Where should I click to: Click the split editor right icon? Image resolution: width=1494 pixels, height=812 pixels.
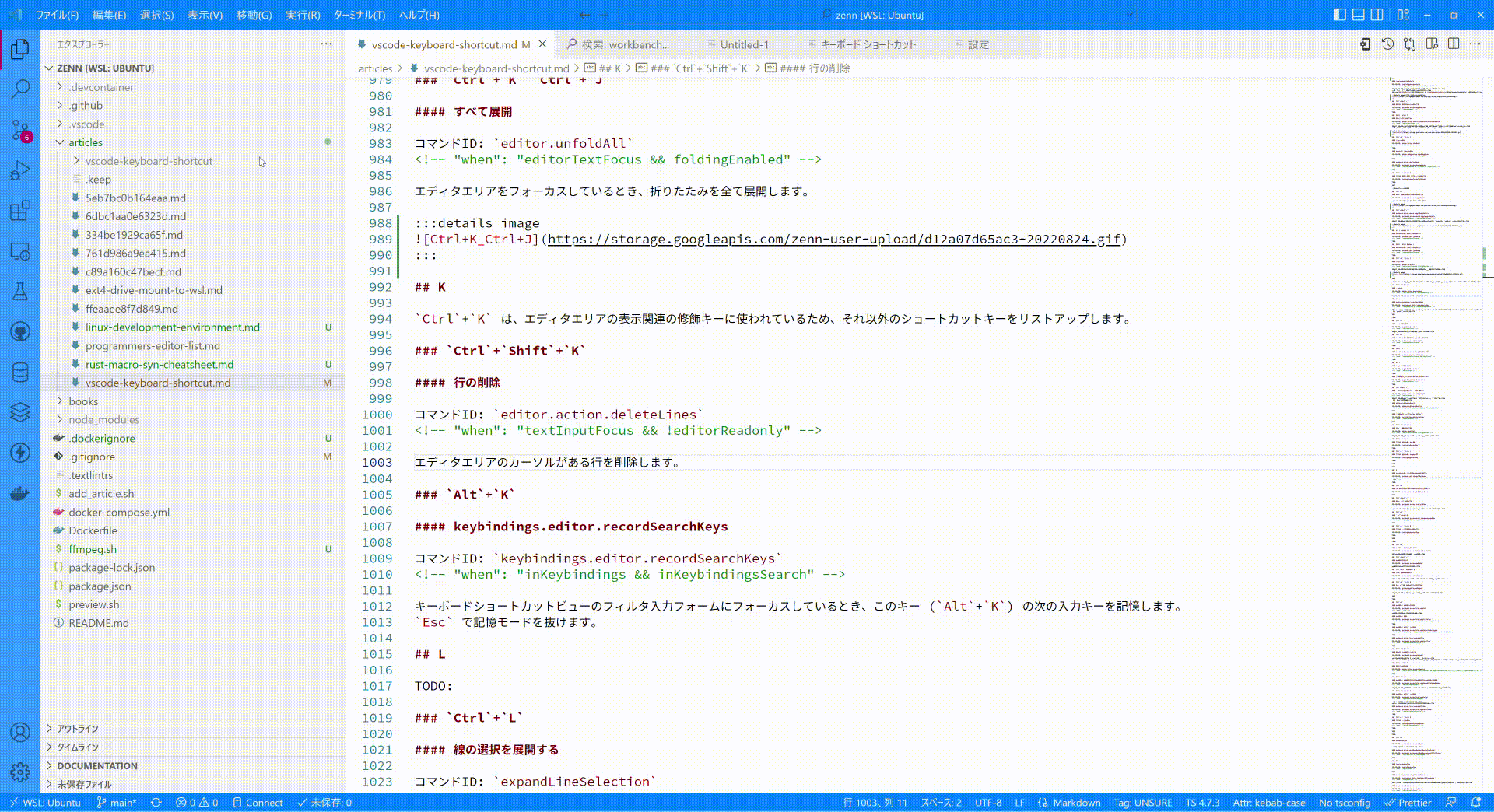pyautogui.click(x=1454, y=44)
